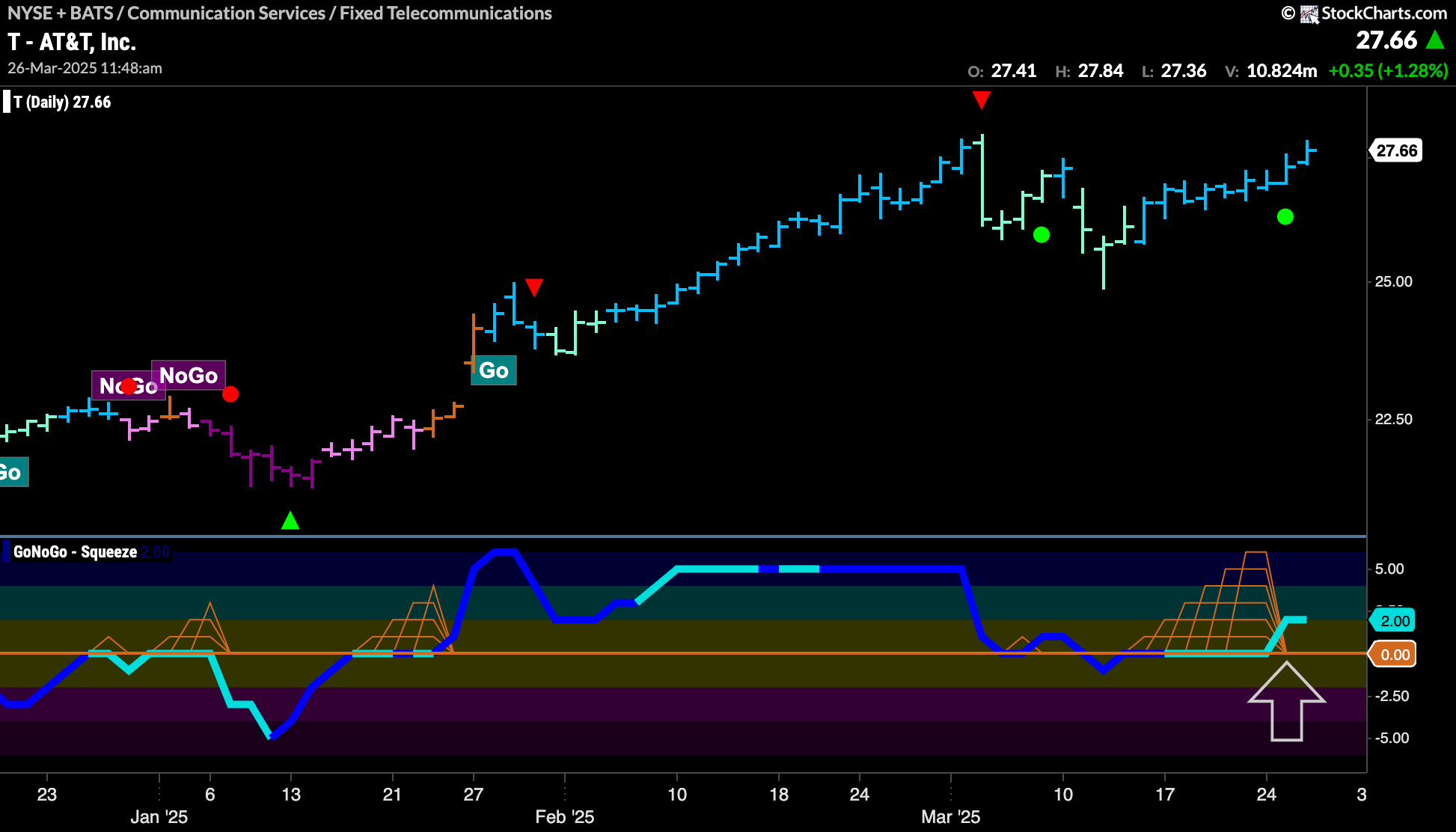Screen dimensions: 1456x832
Task: Click the green up-triangle marker near Jan 13
Action: point(290,520)
